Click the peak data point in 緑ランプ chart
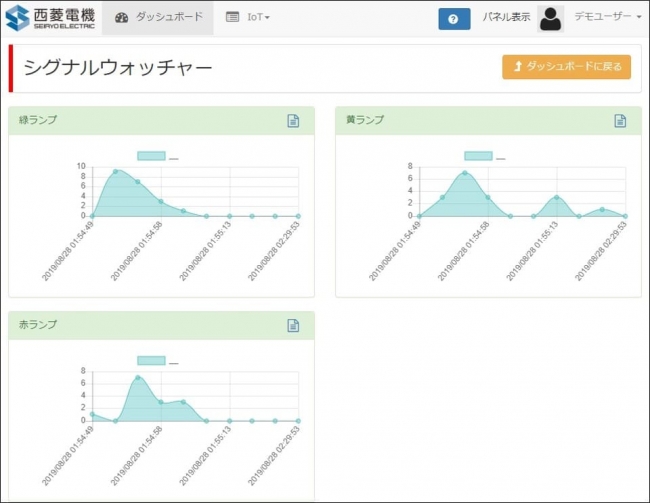The width and height of the screenshot is (650, 503). [116, 171]
